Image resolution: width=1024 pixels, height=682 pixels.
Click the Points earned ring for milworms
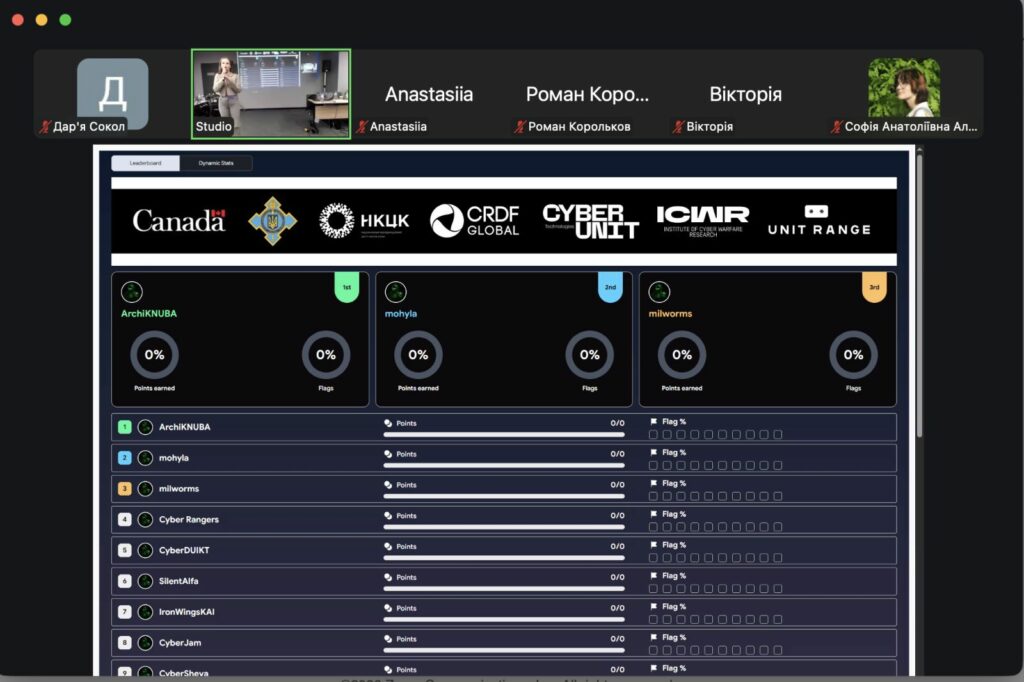681,355
